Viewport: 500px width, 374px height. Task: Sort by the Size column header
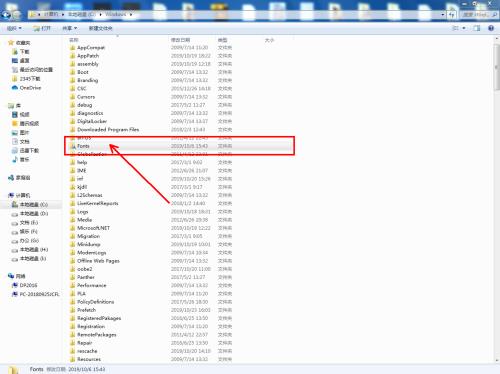(269, 40)
